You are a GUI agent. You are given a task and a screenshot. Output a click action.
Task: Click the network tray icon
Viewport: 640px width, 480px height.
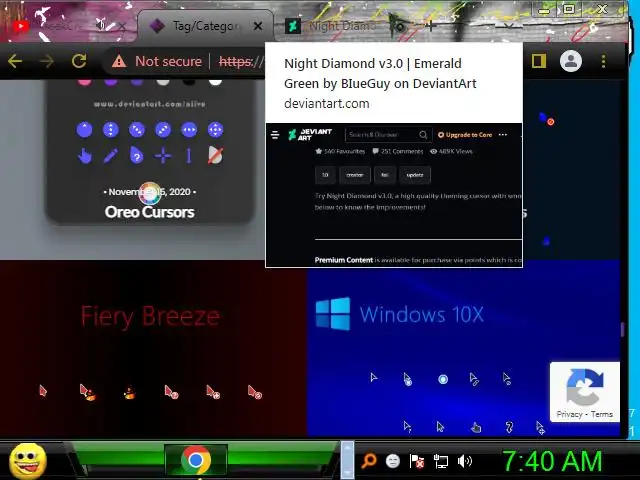click(441, 462)
